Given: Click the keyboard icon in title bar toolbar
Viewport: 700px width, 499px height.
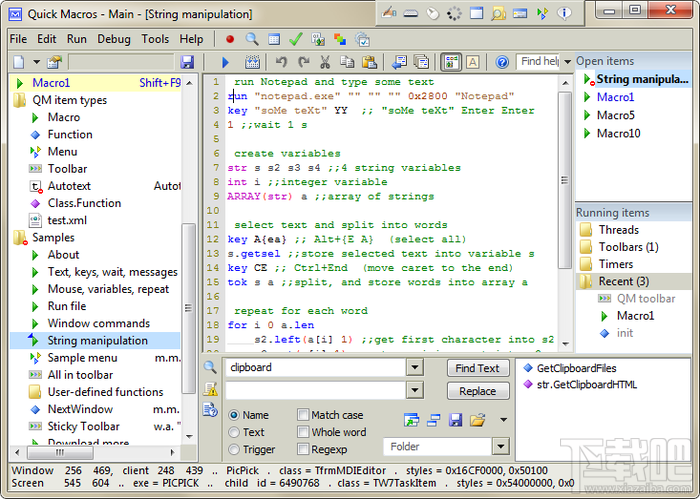Looking at the screenshot, I should pos(411,14).
